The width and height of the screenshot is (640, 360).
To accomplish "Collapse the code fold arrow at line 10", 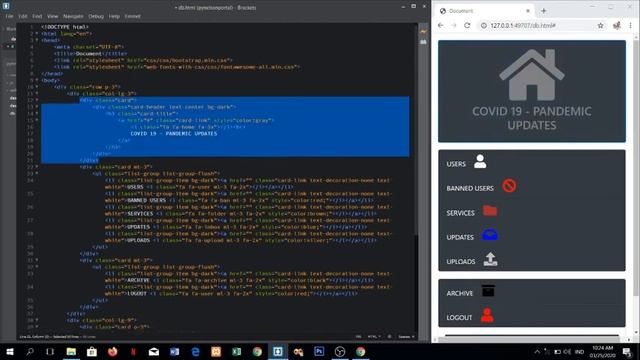I will point(37,87).
